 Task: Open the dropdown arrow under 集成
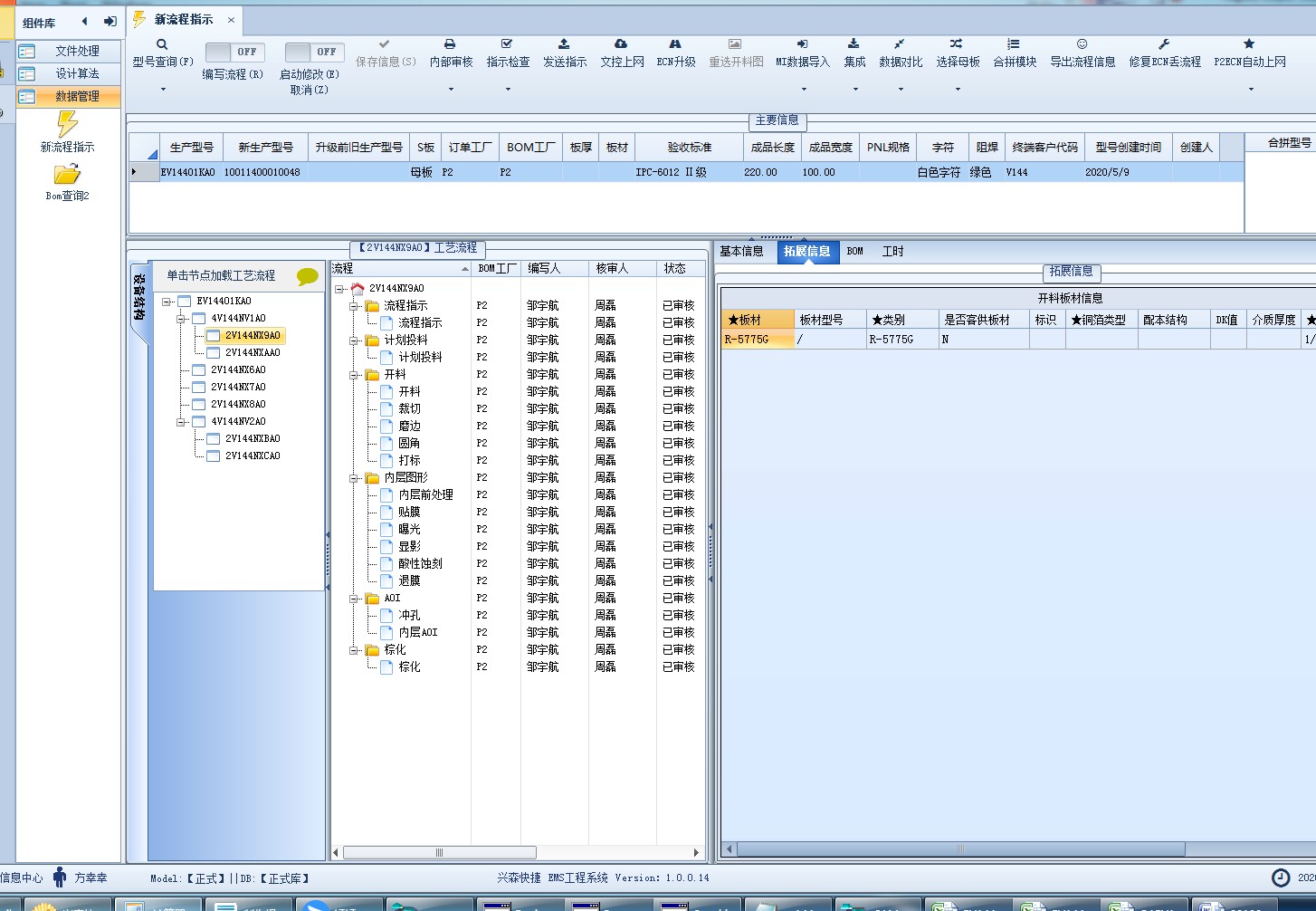(x=854, y=89)
